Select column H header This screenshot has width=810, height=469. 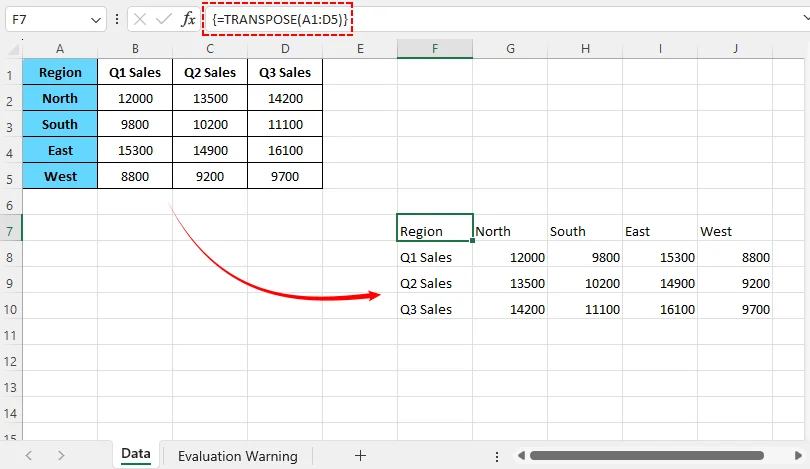pyautogui.click(x=585, y=49)
